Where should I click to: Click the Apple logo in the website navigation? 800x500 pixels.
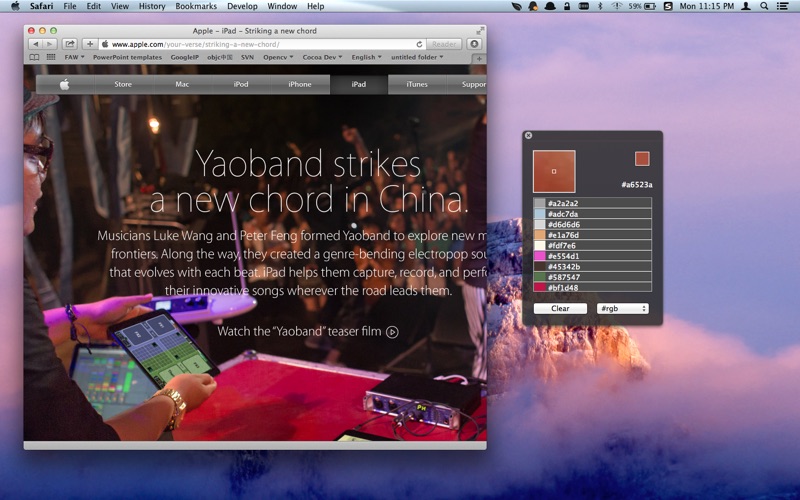(65, 84)
